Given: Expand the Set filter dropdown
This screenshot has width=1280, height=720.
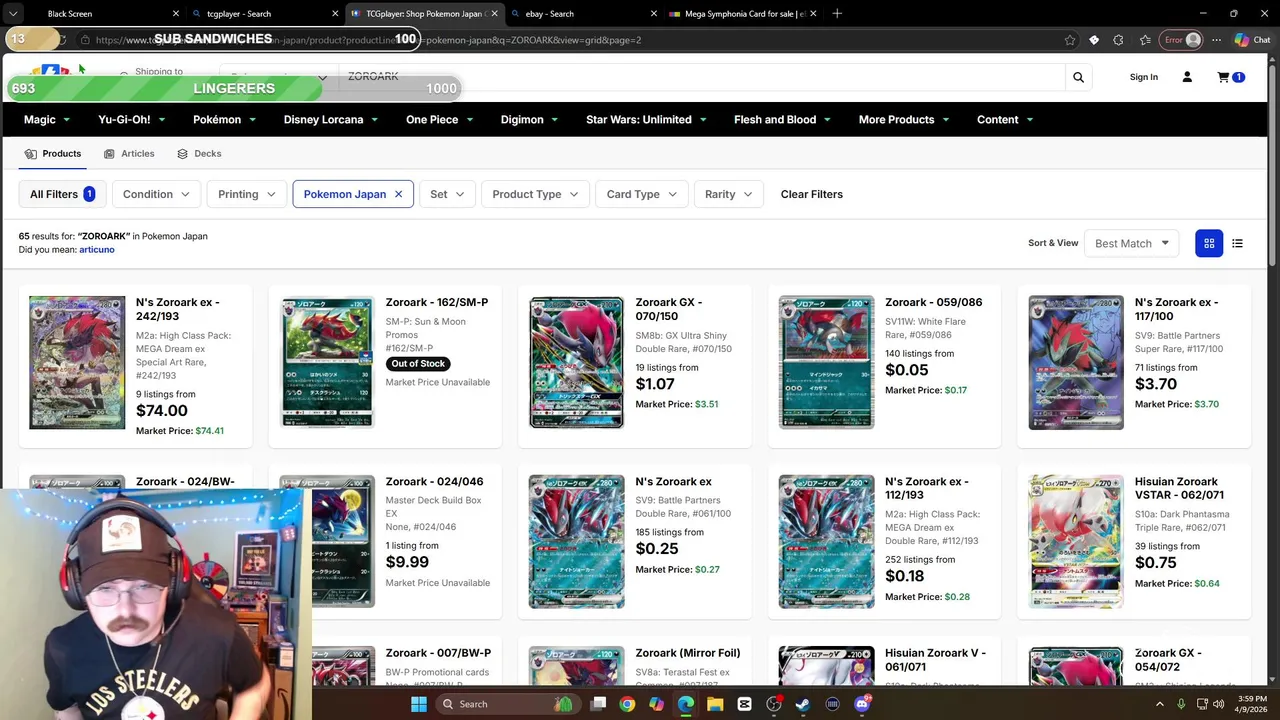Looking at the screenshot, I should 446,194.
